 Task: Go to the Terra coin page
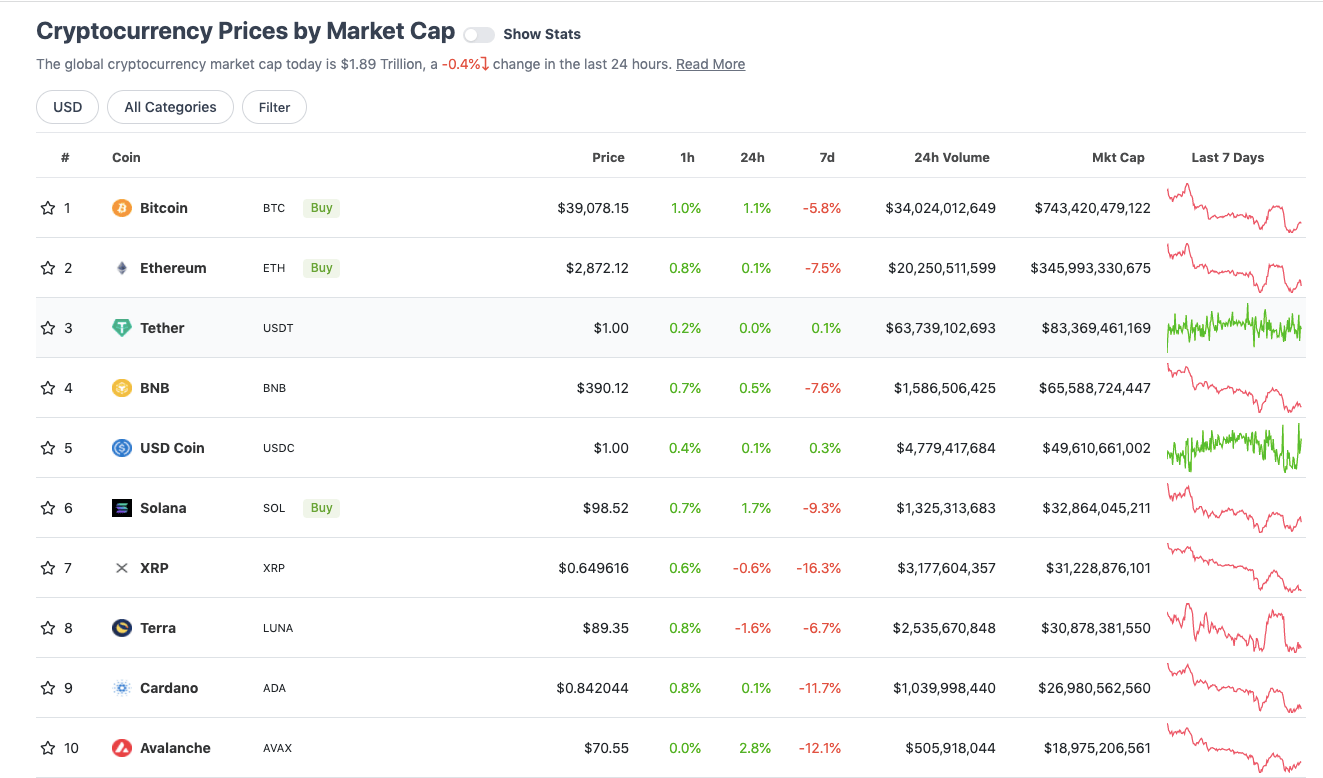click(158, 628)
